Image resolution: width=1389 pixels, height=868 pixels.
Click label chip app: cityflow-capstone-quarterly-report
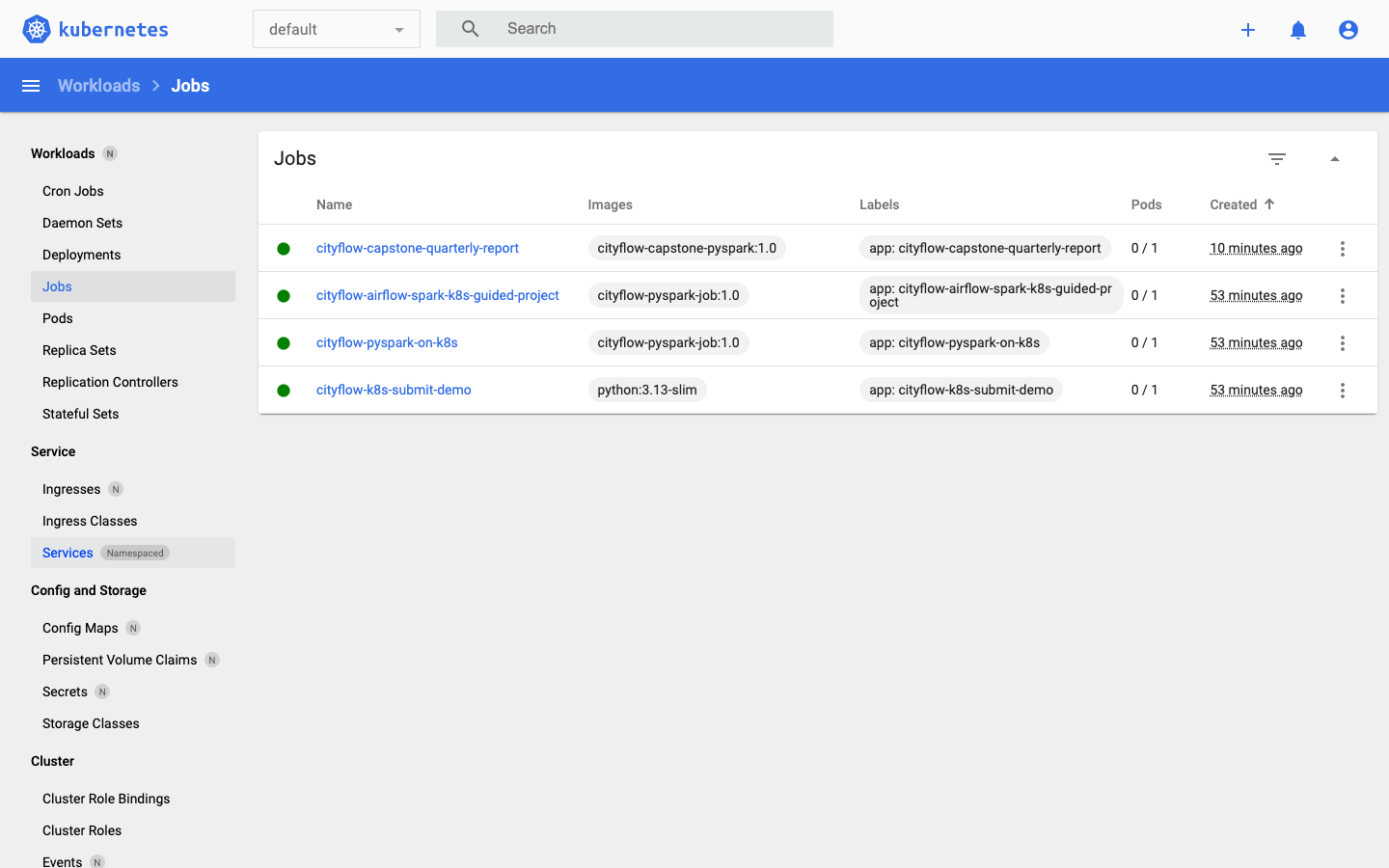pos(985,248)
